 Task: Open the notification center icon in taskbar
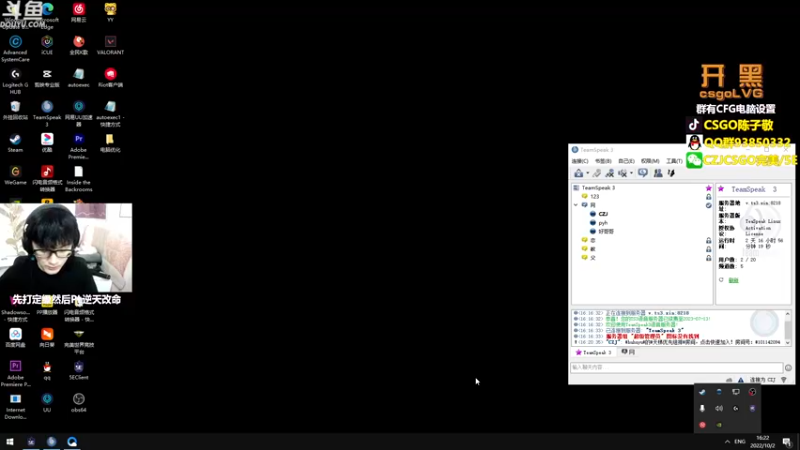pyautogui.click(x=787, y=442)
